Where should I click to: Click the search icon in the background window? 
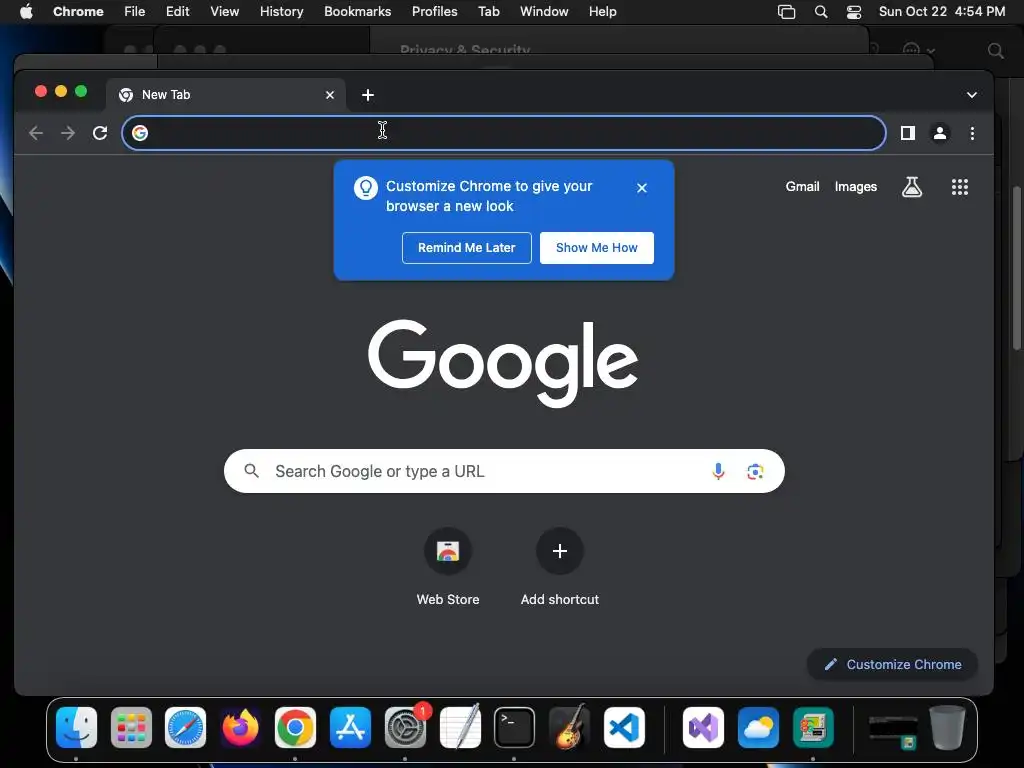coord(995,51)
